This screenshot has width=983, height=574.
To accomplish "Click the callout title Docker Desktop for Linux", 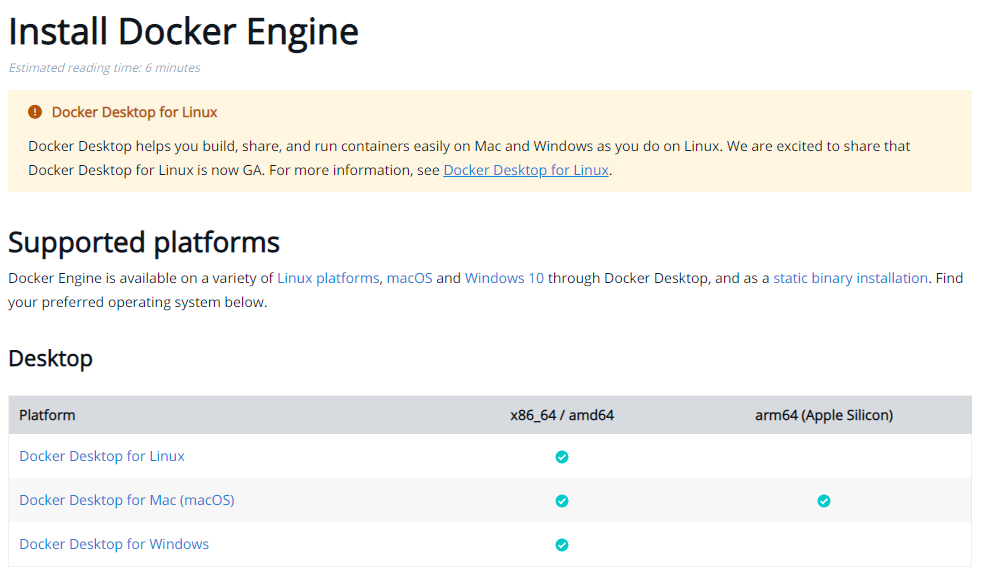I will pyautogui.click(x=134, y=112).
